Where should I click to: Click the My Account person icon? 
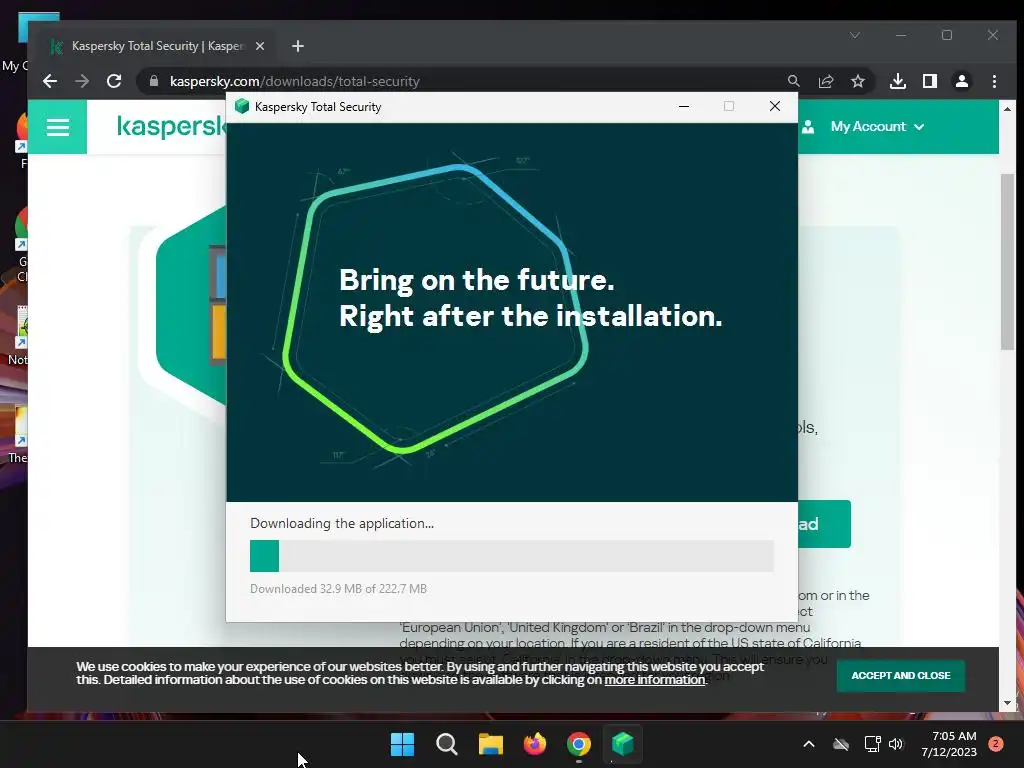coord(808,127)
